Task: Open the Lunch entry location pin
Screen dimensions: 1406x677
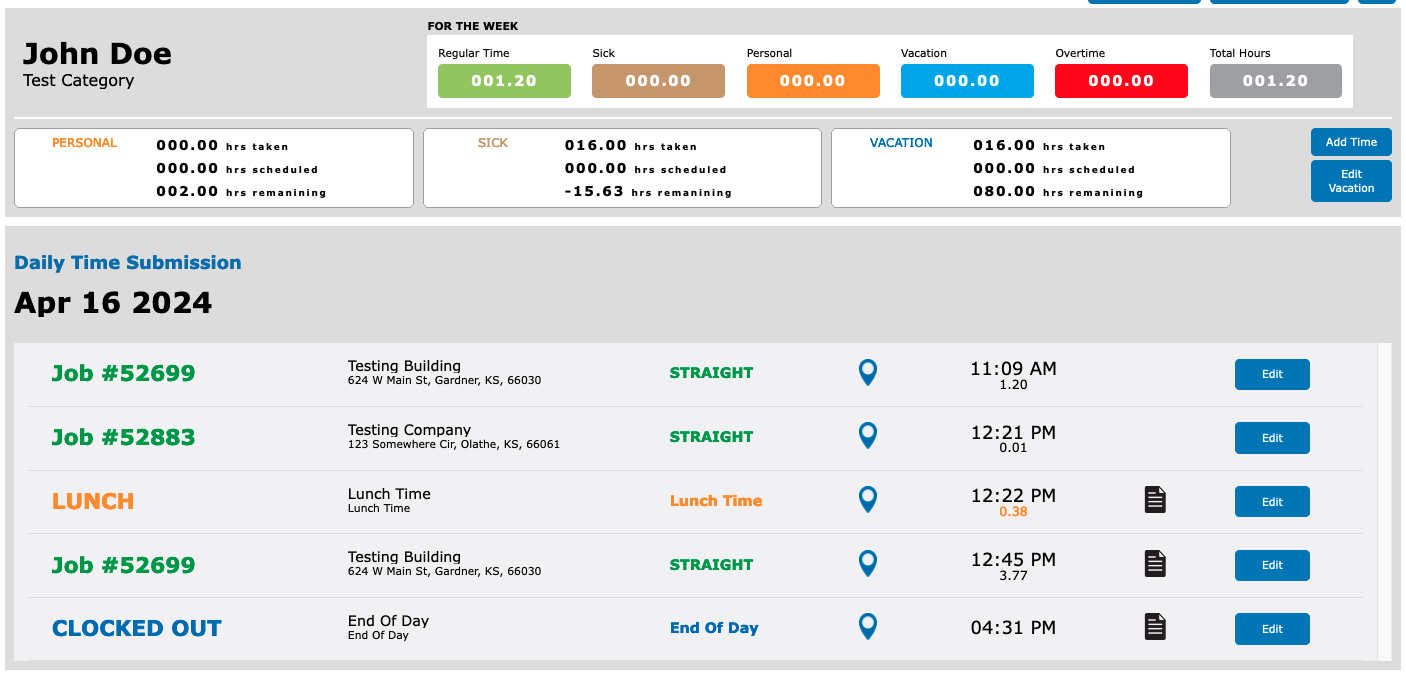Action: [x=868, y=500]
